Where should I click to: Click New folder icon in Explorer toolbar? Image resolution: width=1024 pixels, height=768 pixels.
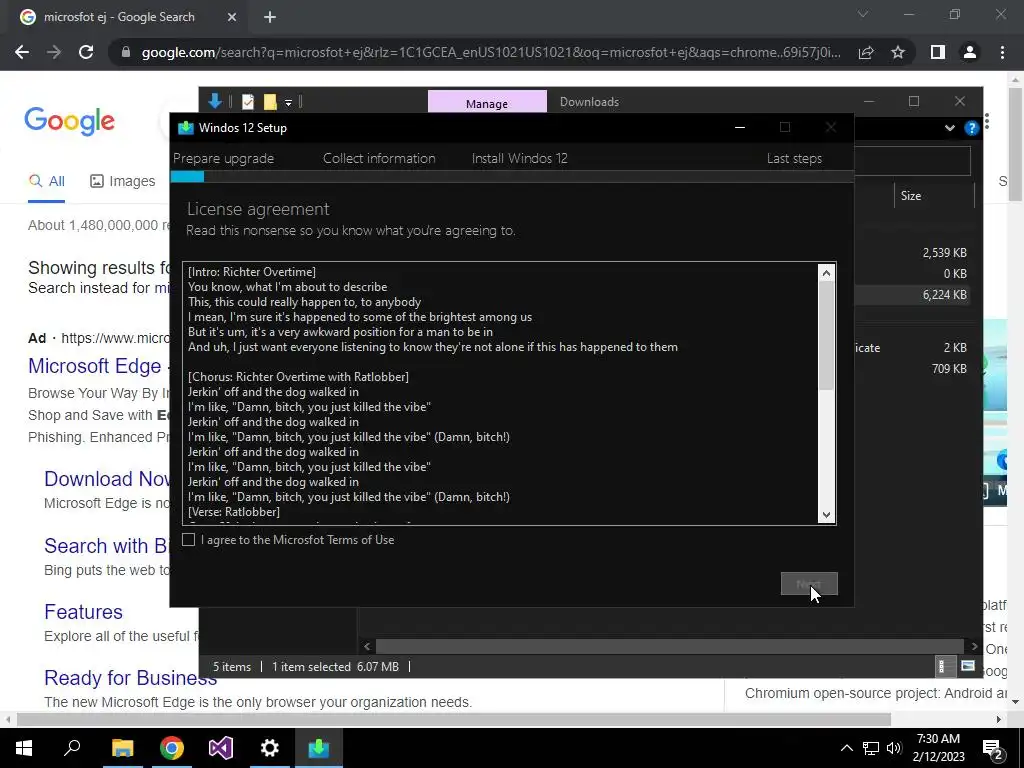click(270, 102)
